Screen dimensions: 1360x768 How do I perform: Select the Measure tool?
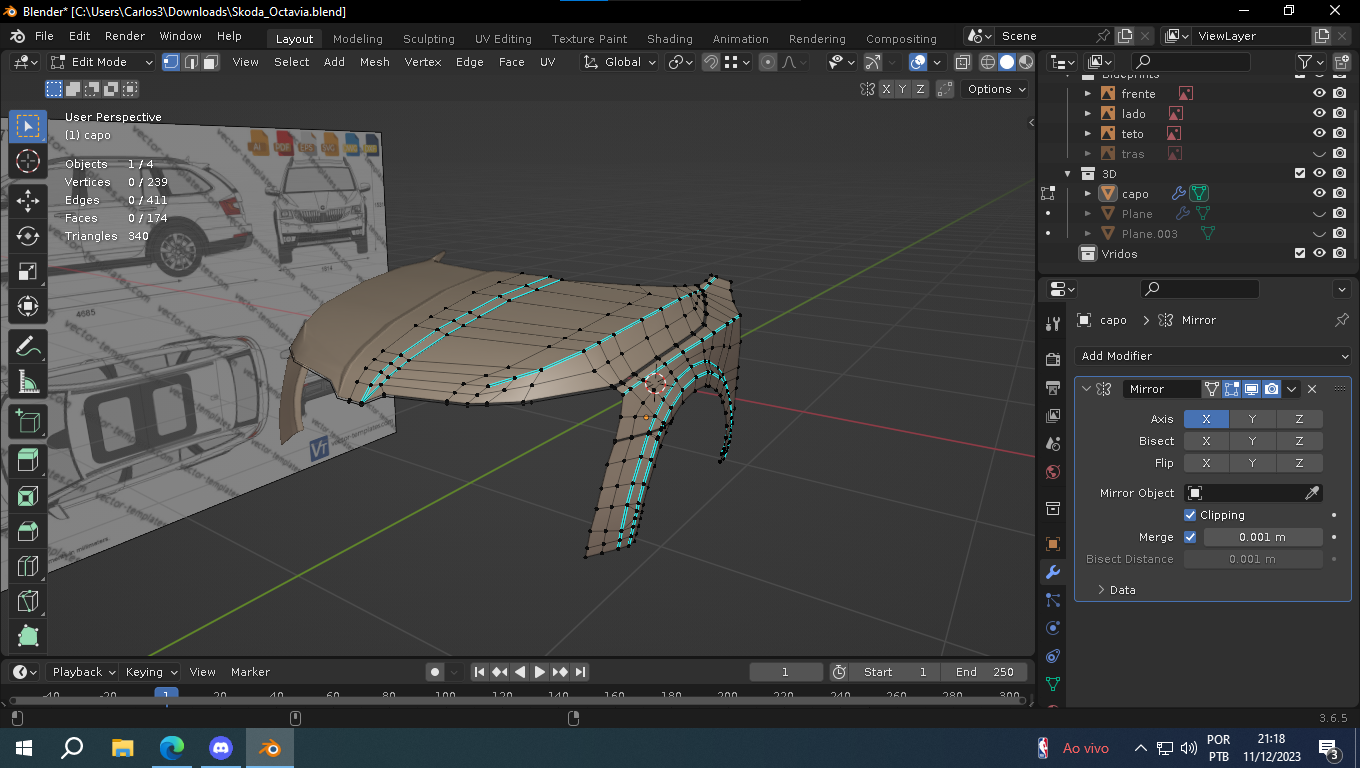coord(28,382)
